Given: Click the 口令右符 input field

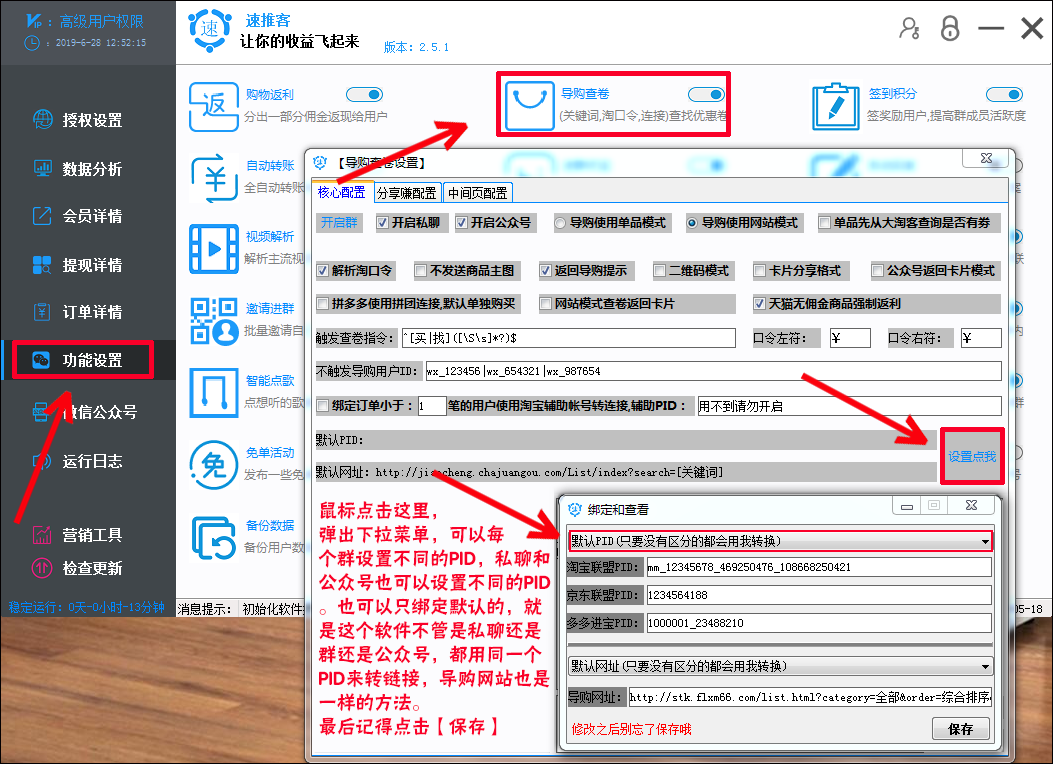Looking at the screenshot, I should 981,338.
